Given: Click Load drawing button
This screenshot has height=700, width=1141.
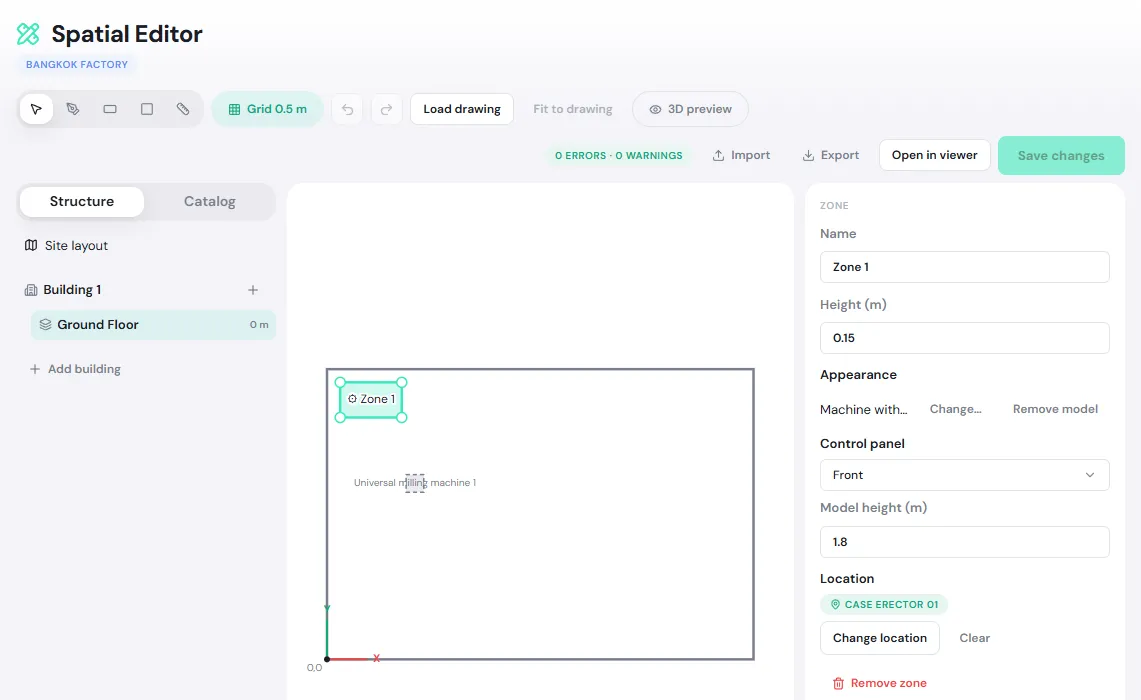Looking at the screenshot, I should (462, 109).
